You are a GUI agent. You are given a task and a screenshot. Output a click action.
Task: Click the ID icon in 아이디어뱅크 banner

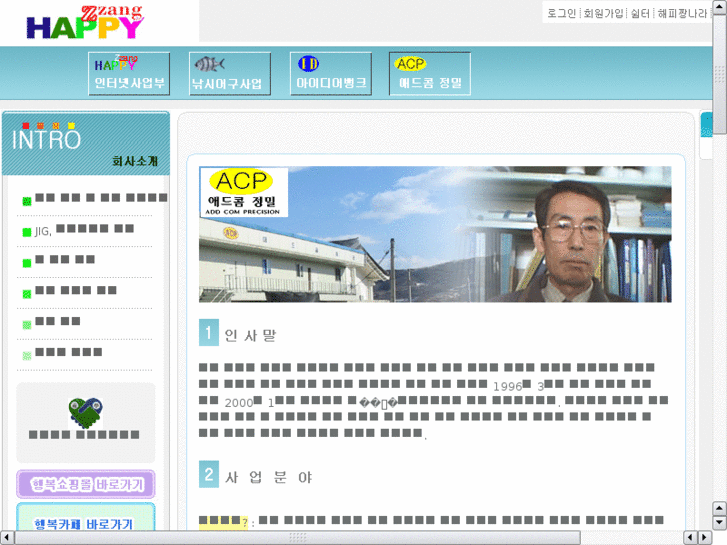pos(308,64)
